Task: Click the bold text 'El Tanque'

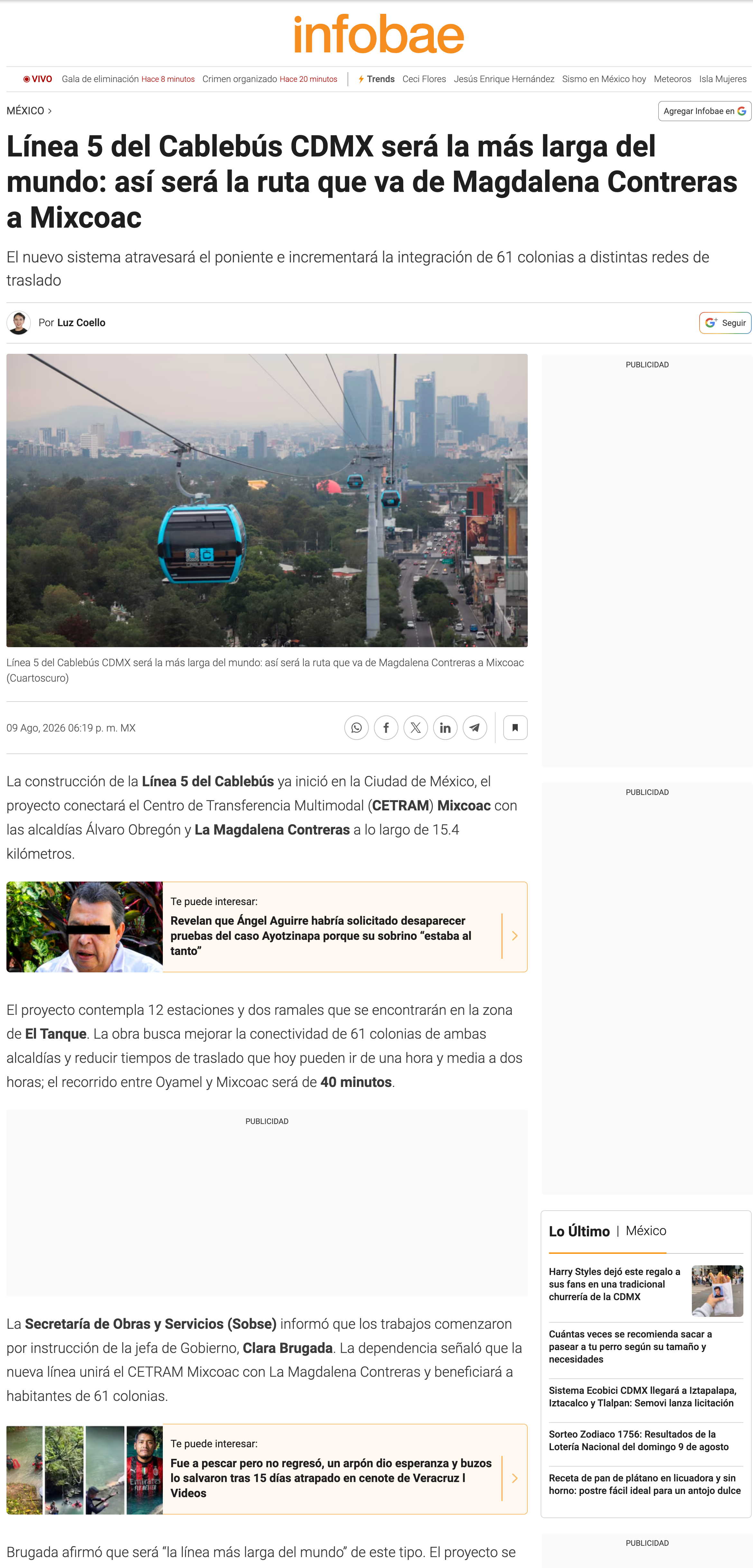Action: (x=55, y=1034)
